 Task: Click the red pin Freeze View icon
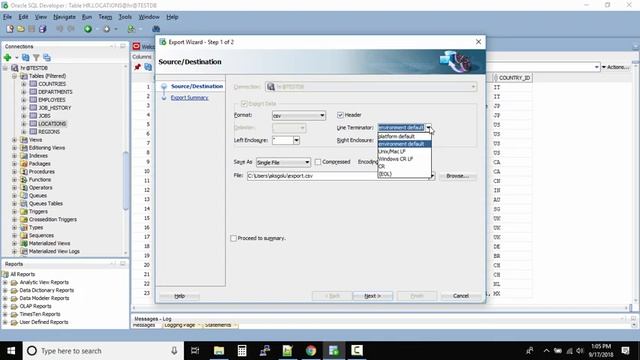(138, 67)
